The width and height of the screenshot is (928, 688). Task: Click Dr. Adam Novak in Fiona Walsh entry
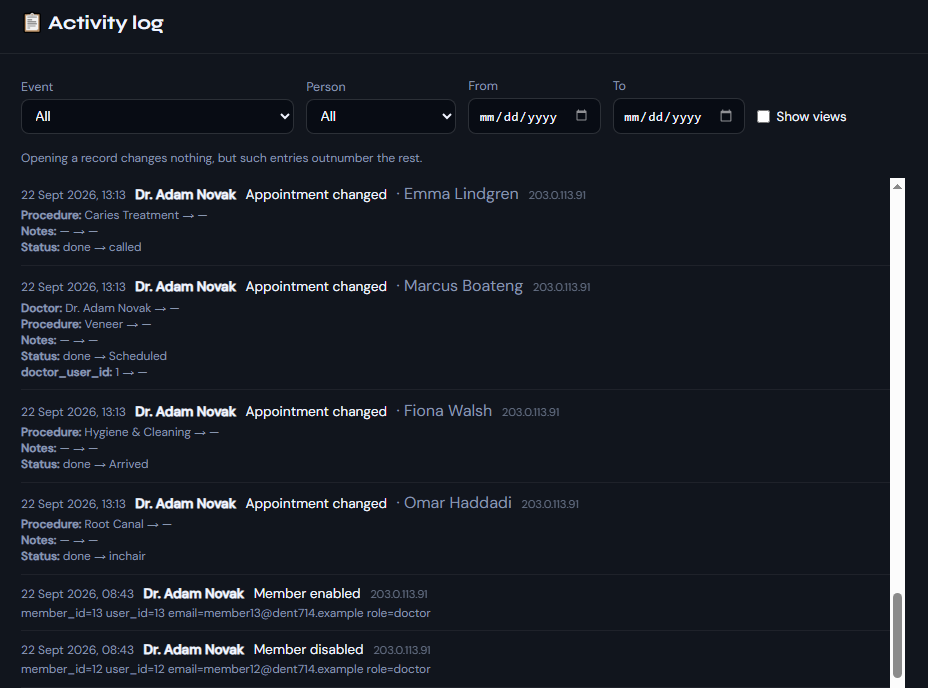coord(185,411)
